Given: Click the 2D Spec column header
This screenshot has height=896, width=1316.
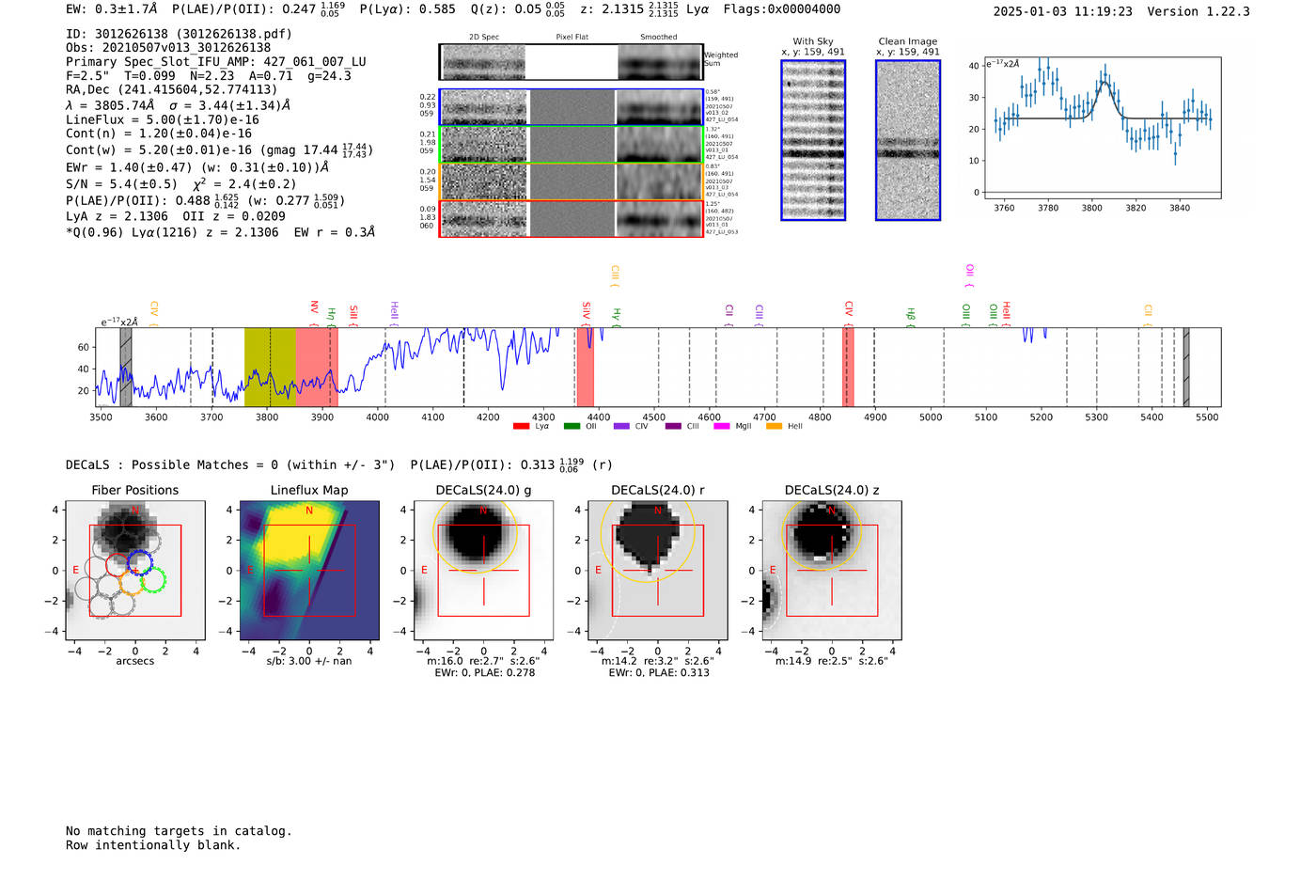Looking at the screenshot, I should [x=484, y=38].
